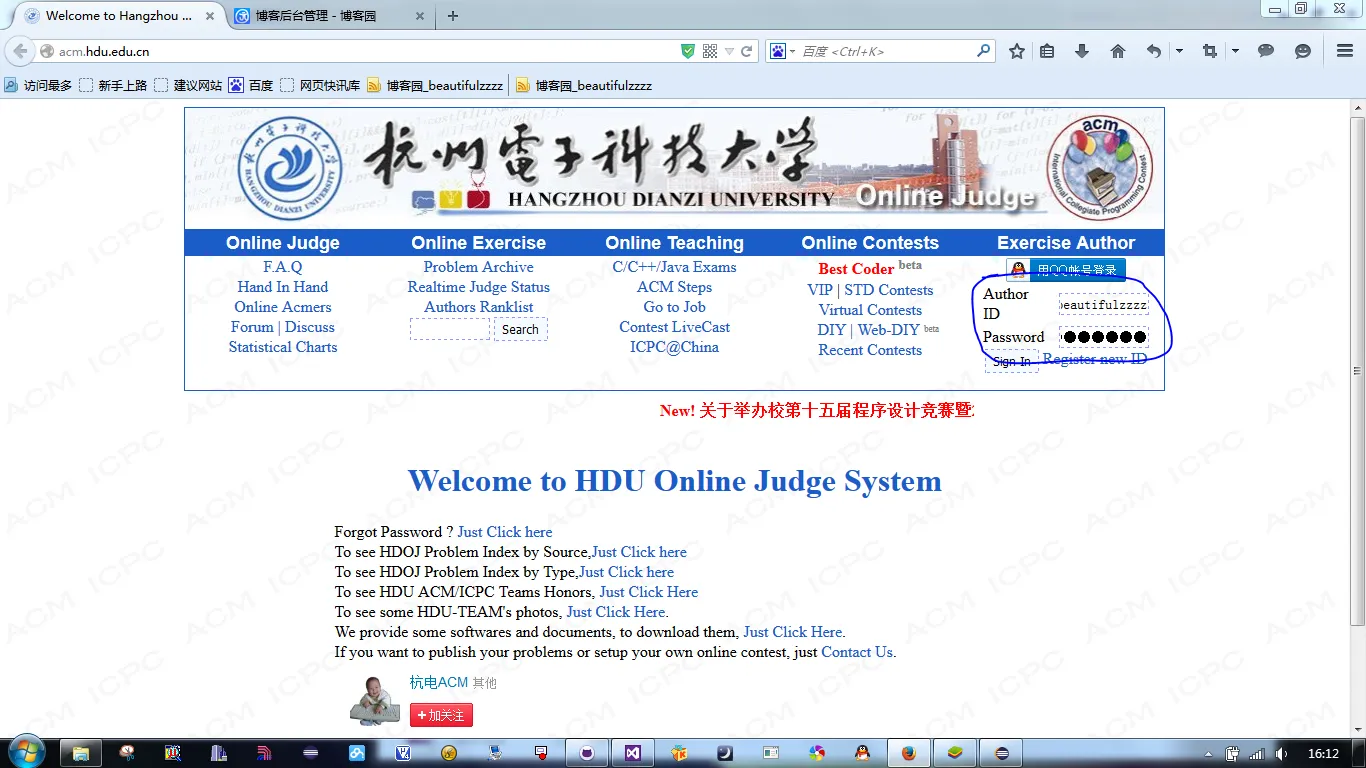The width and height of the screenshot is (1366, 768).
Task: Click the Hangzhou Dianzi University round logo
Action: pyautogui.click(x=290, y=168)
